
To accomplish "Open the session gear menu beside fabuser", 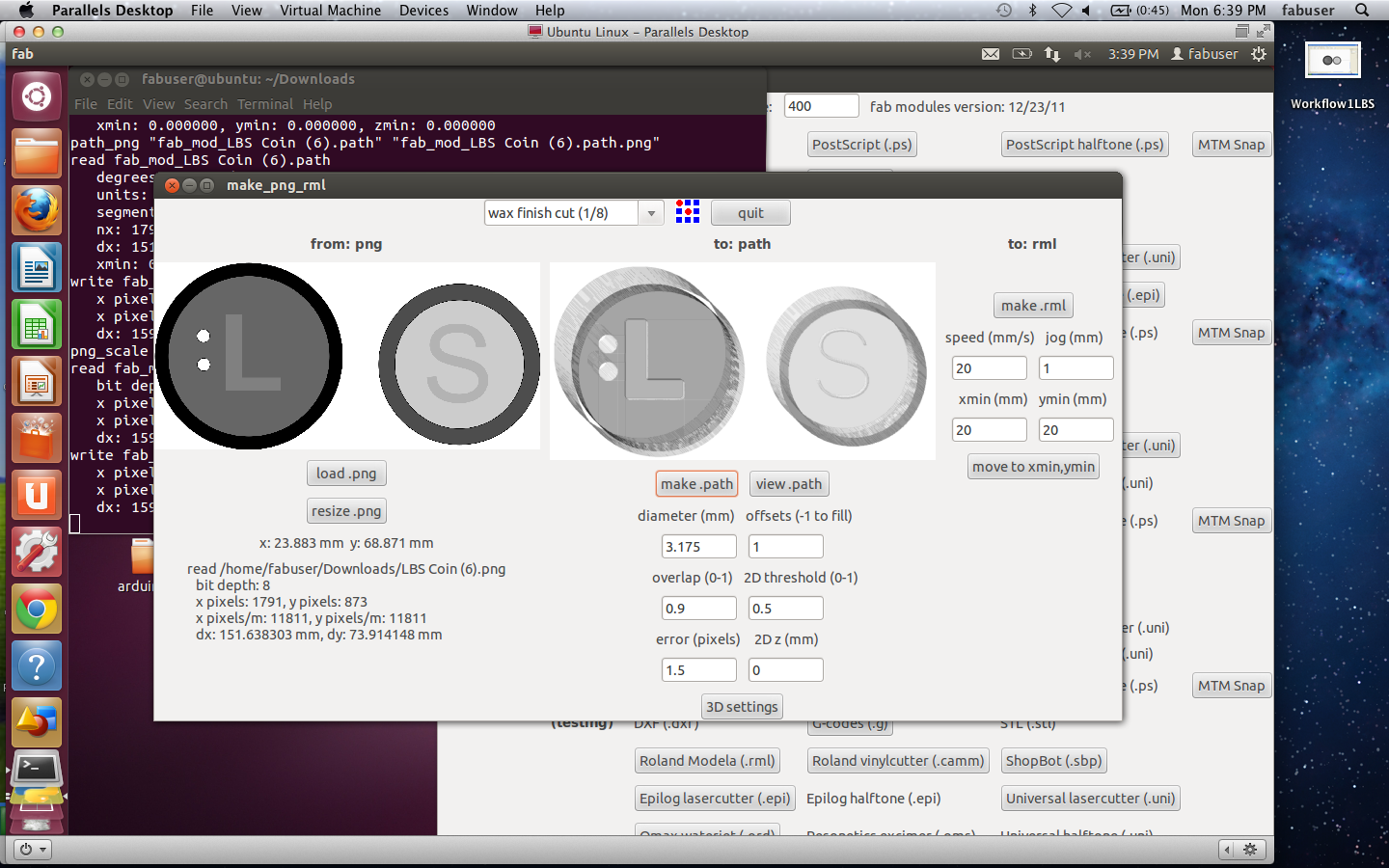I will (x=1258, y=54).
